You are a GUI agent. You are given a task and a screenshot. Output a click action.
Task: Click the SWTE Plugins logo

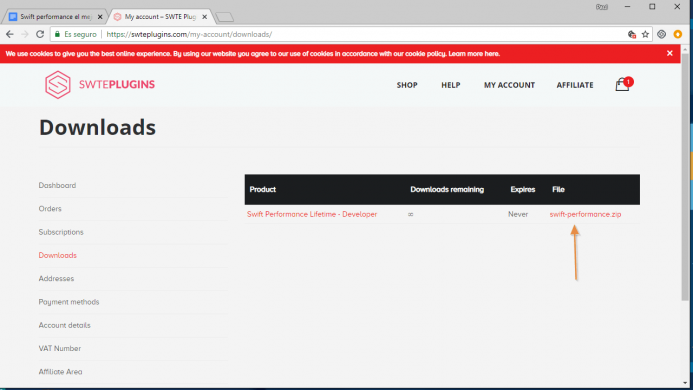coord(100,84)
